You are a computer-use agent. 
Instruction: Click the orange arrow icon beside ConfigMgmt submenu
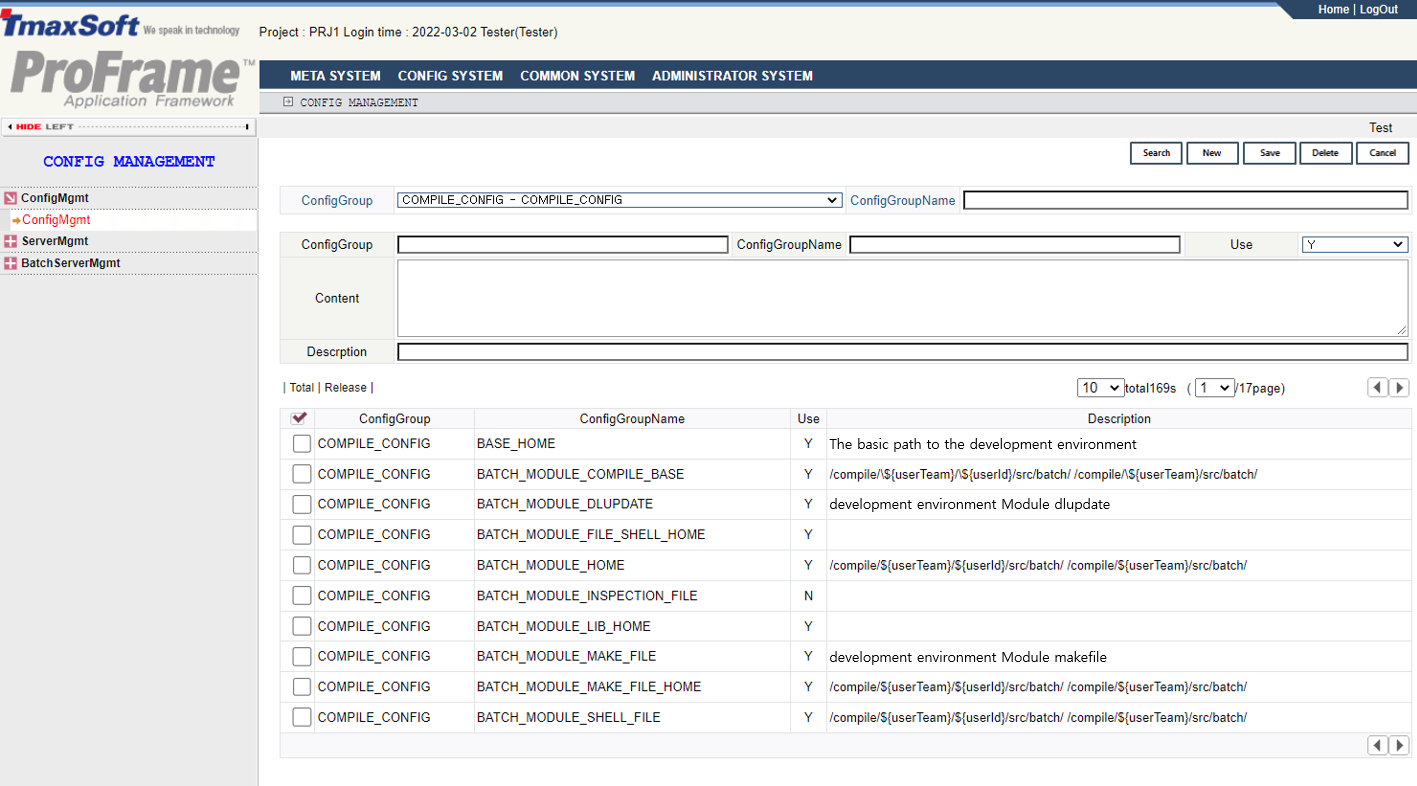point(18,219)
